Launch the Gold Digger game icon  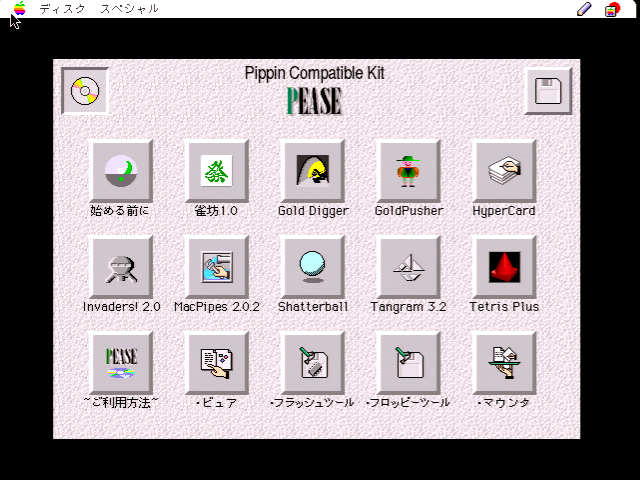coord(313,171)
